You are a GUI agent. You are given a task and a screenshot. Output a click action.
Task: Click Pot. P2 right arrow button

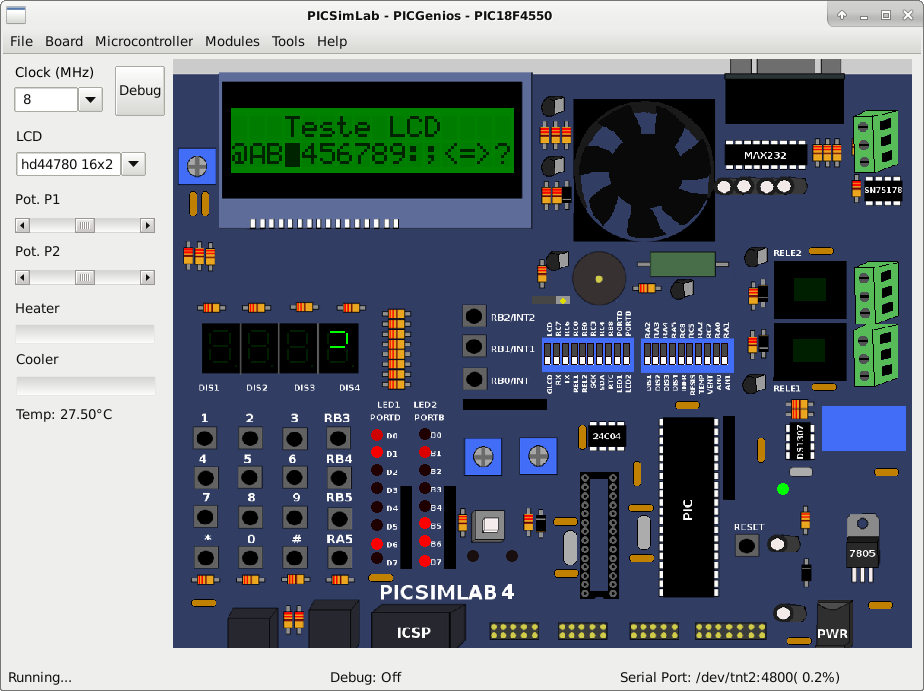pos(147,277)
